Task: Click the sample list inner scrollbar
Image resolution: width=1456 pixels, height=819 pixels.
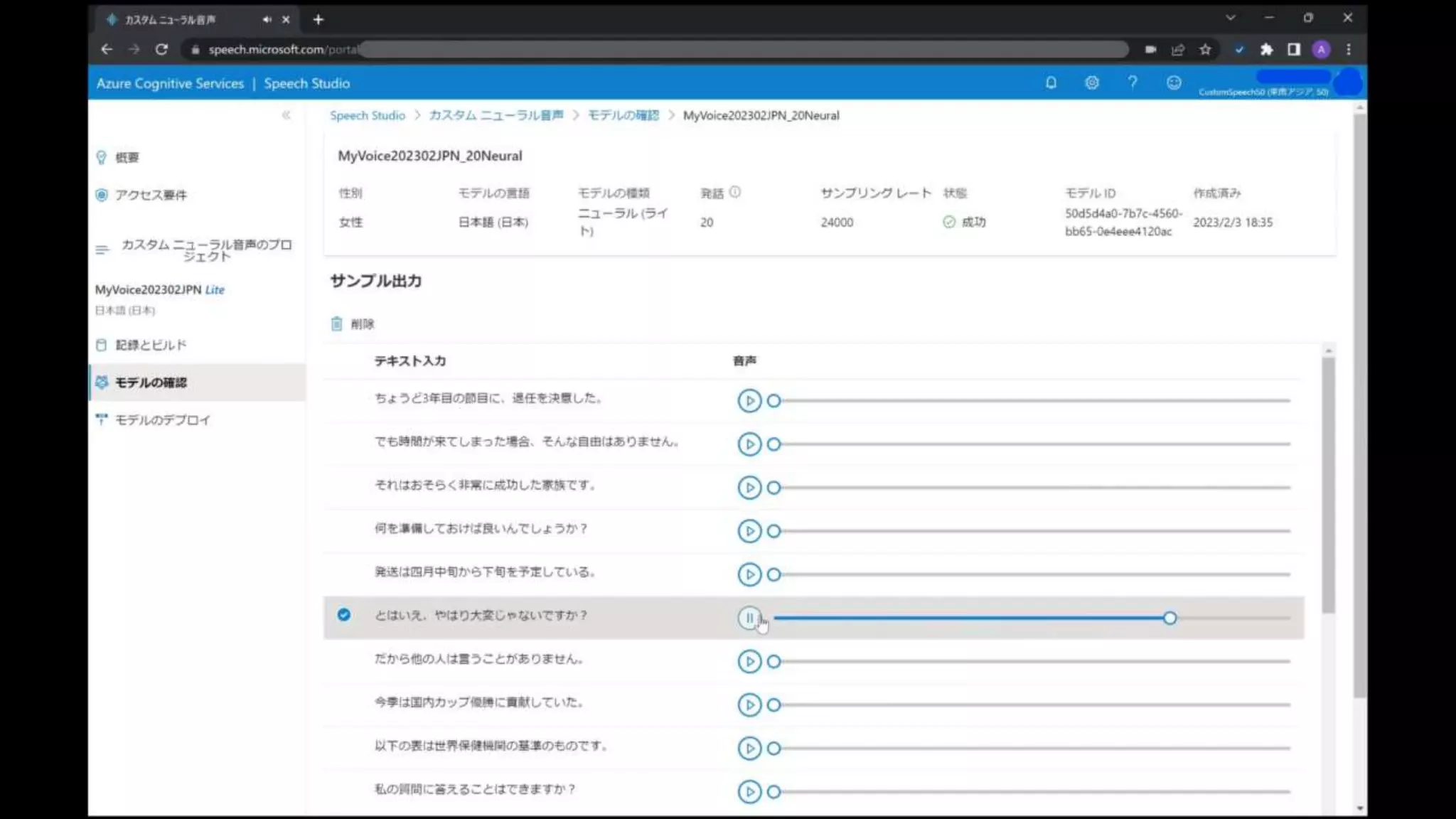Action: coord(1328,483)
